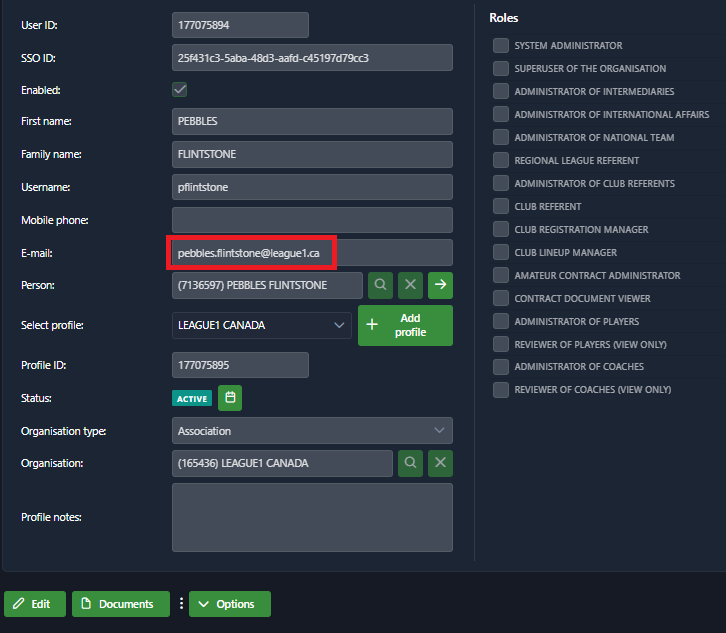Image resolution: width=726 pixels, height=633 pixels.
Task: Tick the Administrator of Players role
Action: pyautogui.click(x=501, y=322)
